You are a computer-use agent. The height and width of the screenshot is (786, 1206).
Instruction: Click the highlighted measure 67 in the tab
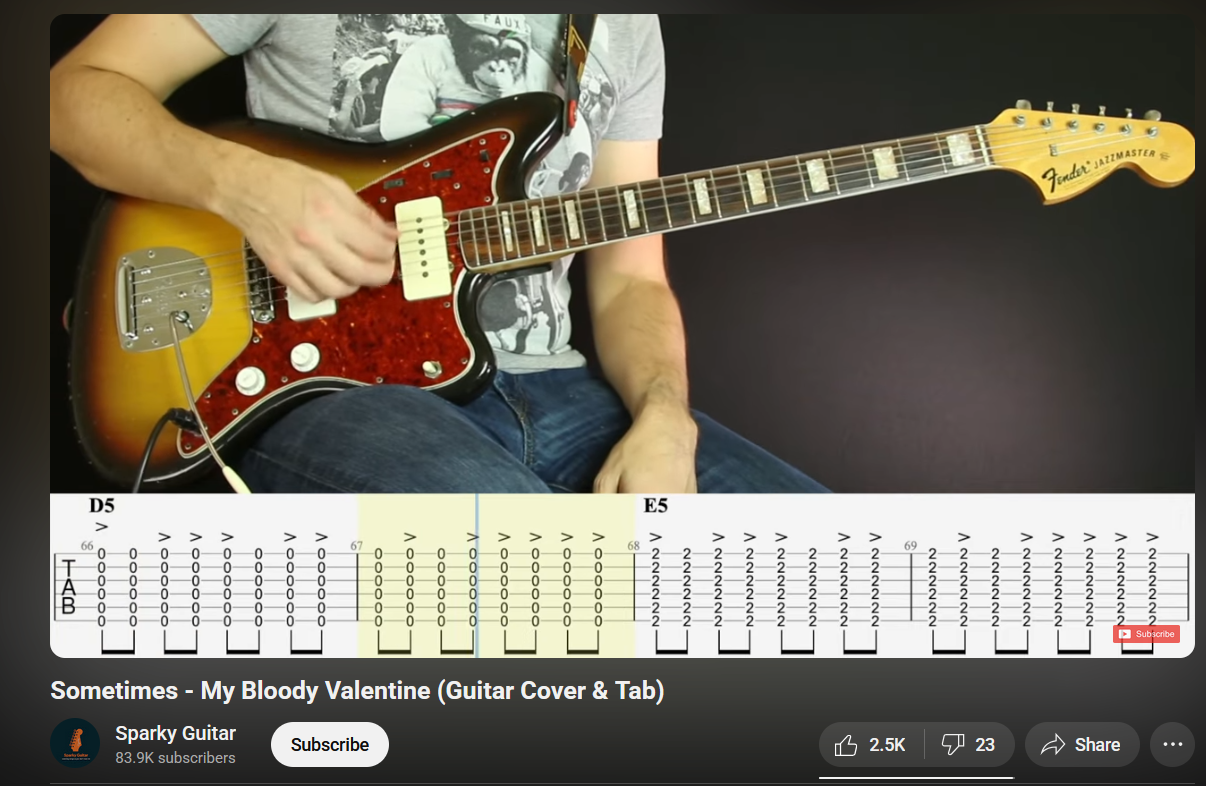coord(496,576)
